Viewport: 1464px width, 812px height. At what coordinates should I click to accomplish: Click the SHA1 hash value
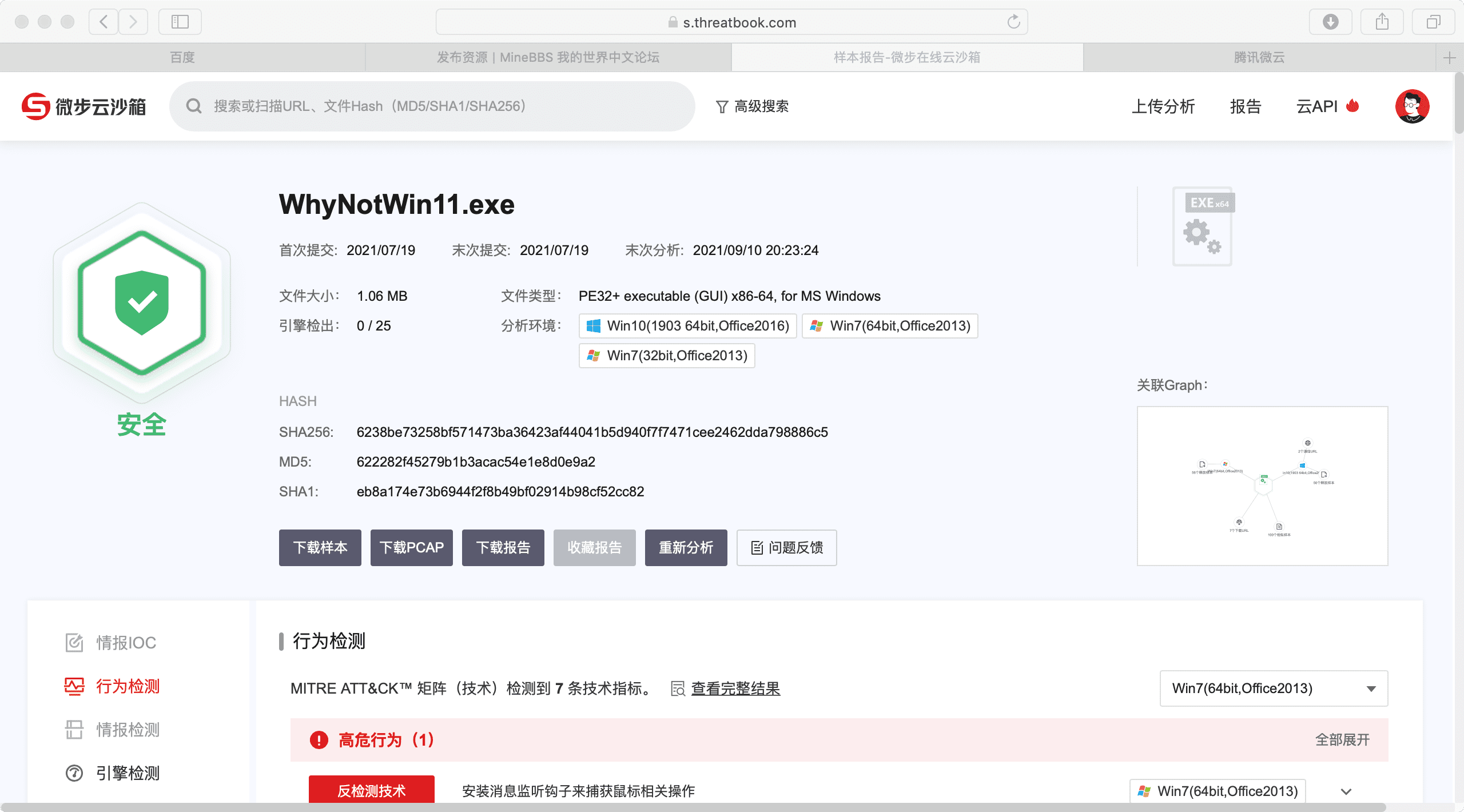pos(500,492)
